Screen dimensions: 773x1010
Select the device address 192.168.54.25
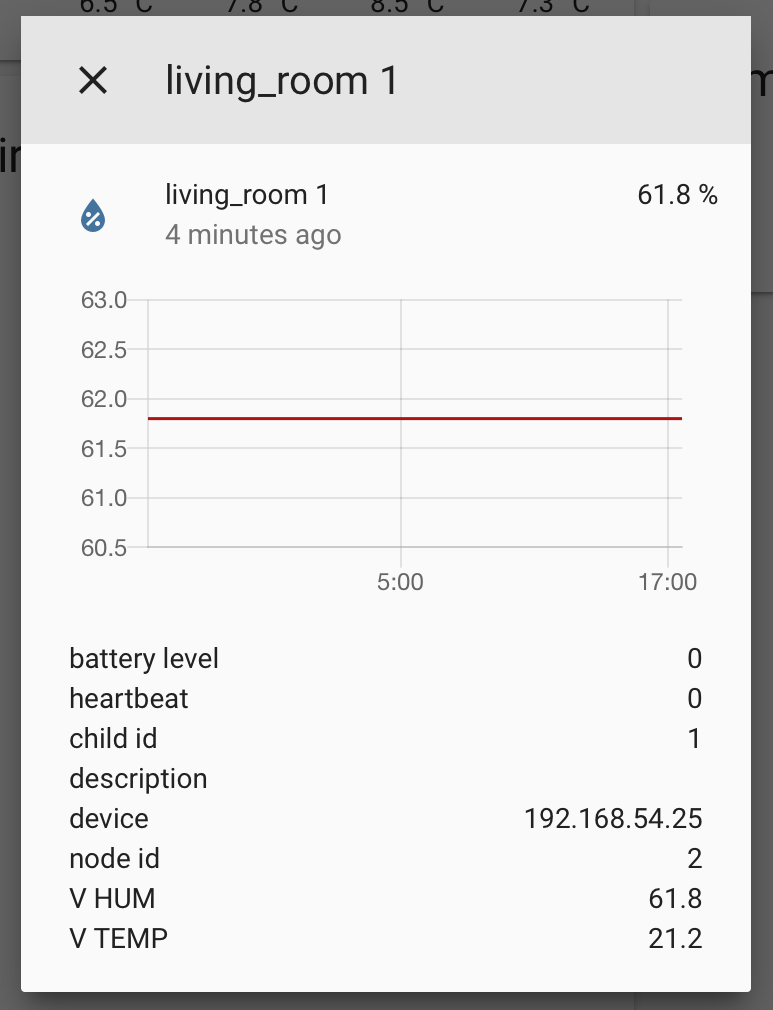[613, 818]
